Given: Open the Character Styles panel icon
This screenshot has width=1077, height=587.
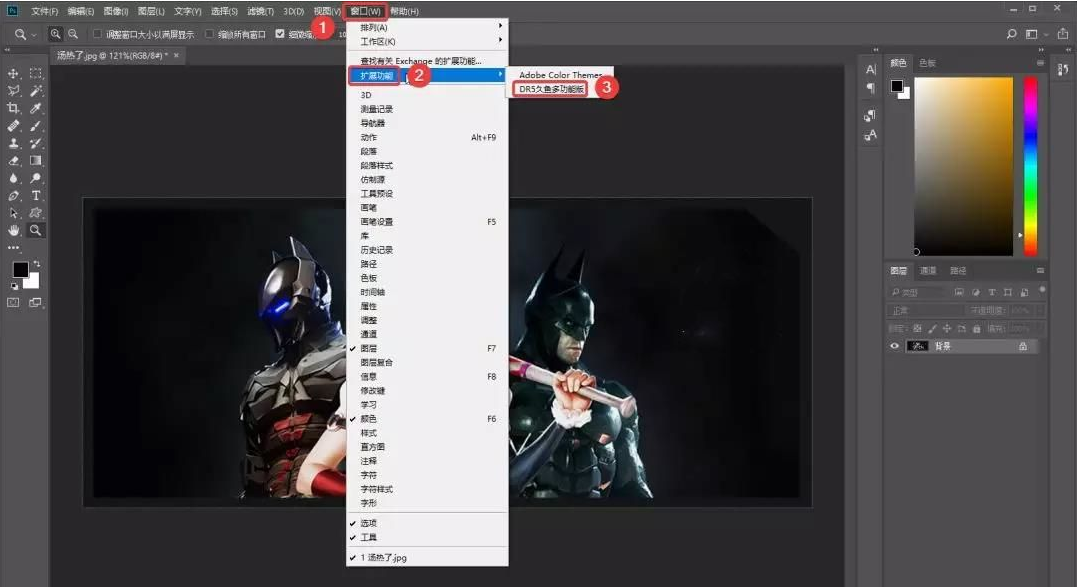Looking at the screenshot, I should [870, 135].
